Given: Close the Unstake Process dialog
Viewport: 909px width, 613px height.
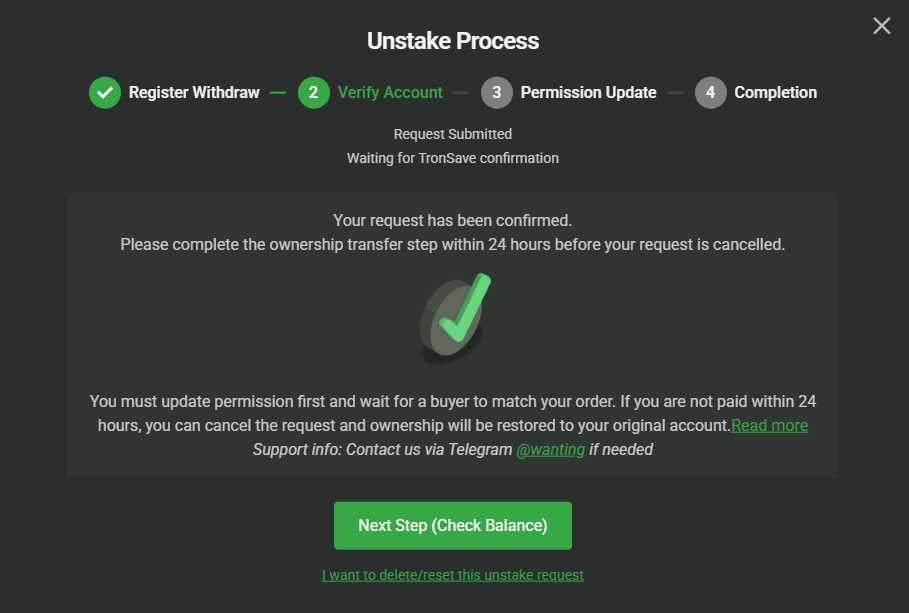Looking at the screenshot, I should (x=881, y=26).
